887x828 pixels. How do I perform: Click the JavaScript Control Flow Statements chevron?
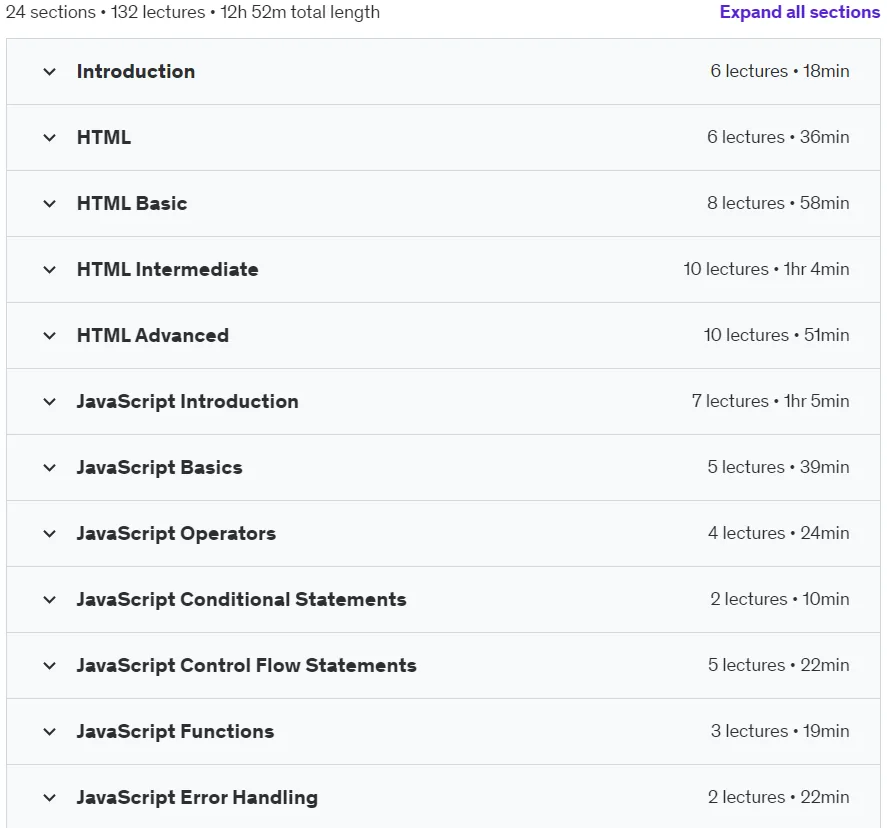(x=50, y=666)
